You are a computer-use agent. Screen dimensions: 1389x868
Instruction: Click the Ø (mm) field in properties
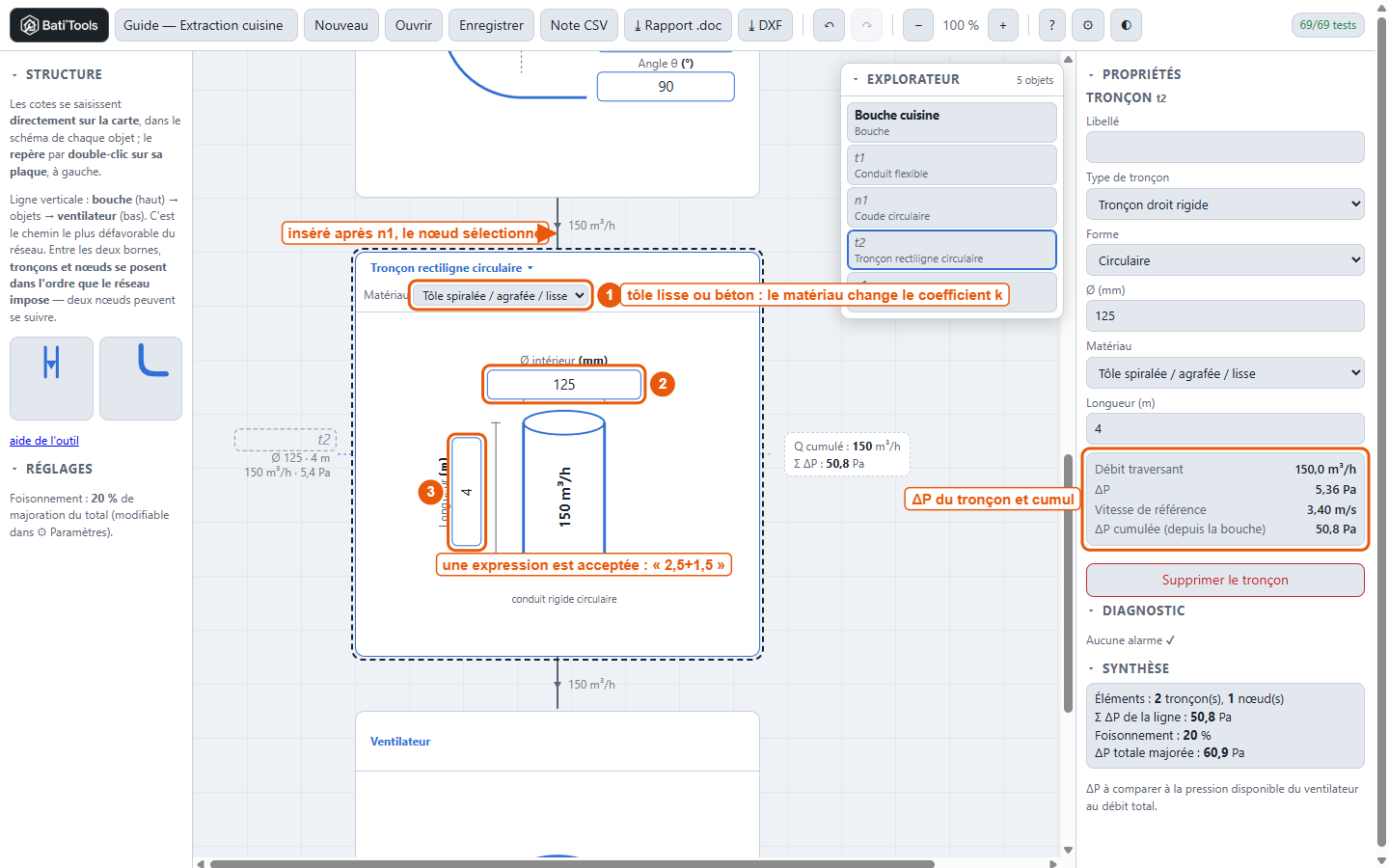click(1225, 316)
